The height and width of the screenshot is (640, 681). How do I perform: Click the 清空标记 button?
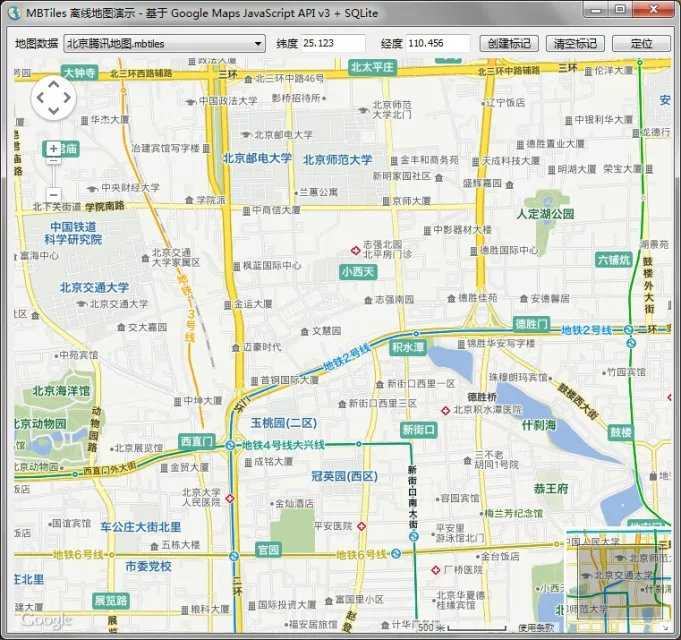point(575,43)
